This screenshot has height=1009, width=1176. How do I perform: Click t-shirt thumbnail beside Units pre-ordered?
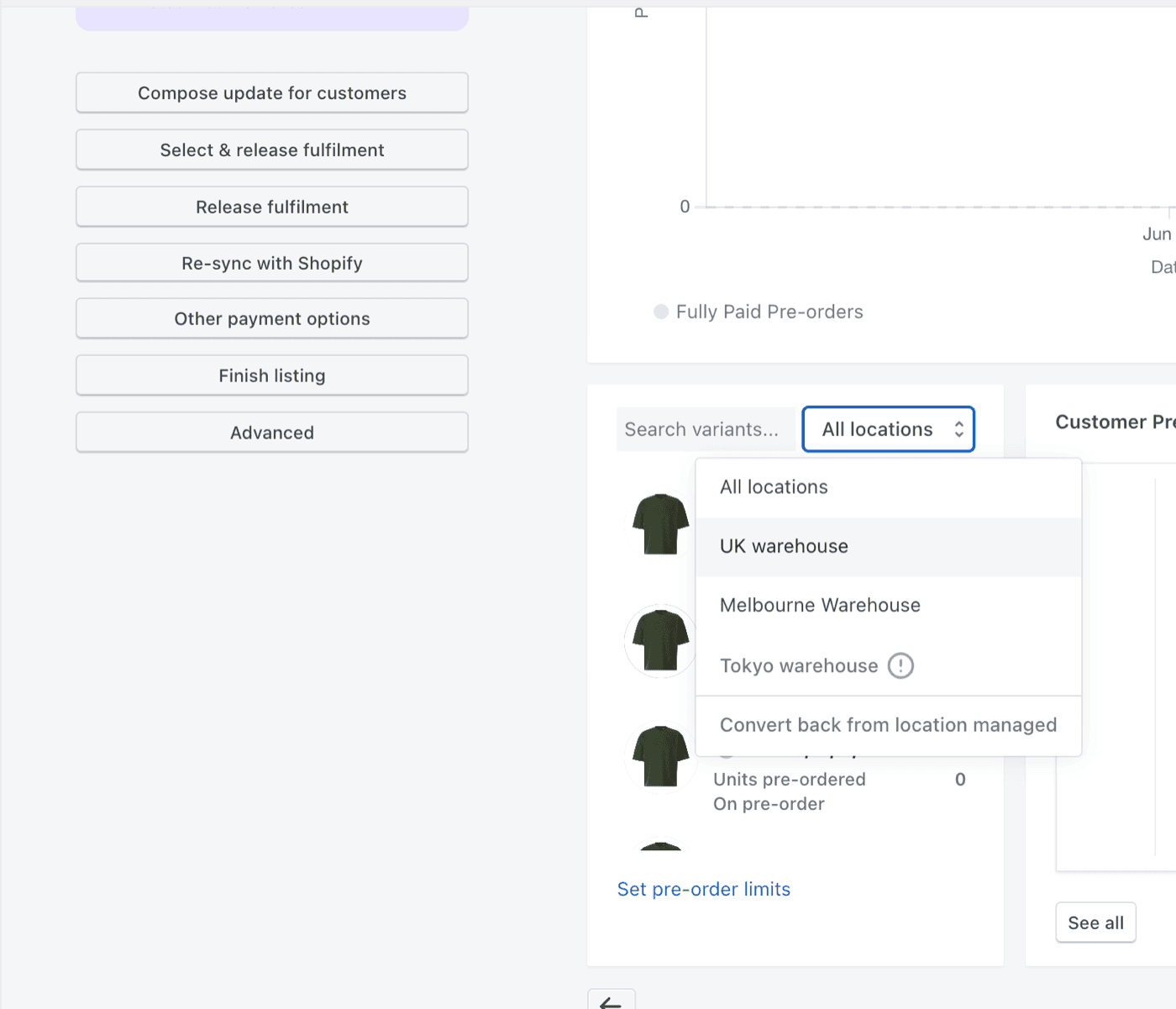(x=661, y=756)
